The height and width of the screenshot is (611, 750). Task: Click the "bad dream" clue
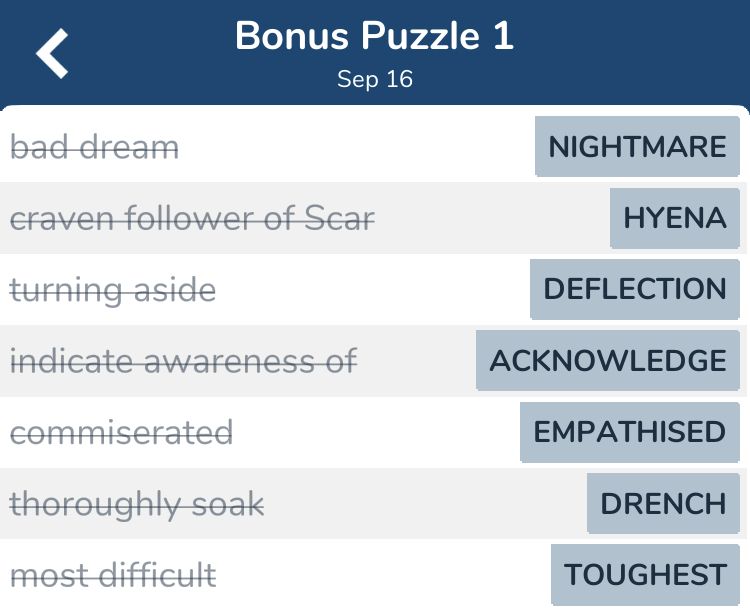click(x=94, y=148)
